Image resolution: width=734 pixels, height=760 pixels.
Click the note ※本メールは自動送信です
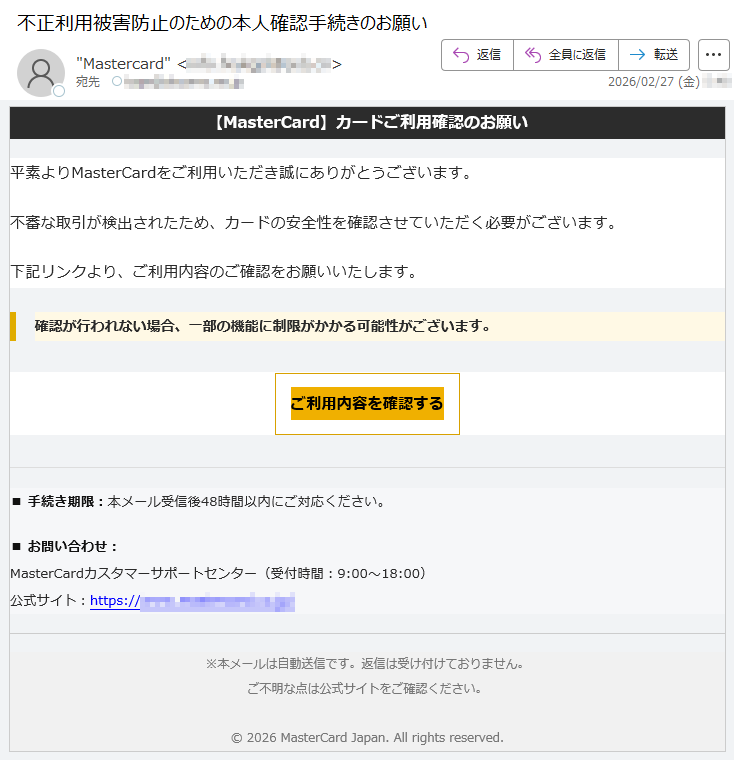coord(365,664)
